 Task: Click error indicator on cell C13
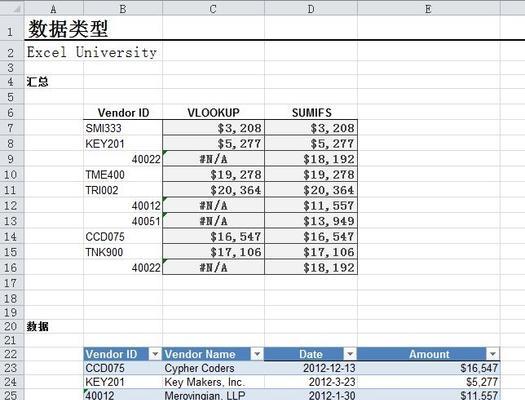pyautogui.click(x=165, y=215)
